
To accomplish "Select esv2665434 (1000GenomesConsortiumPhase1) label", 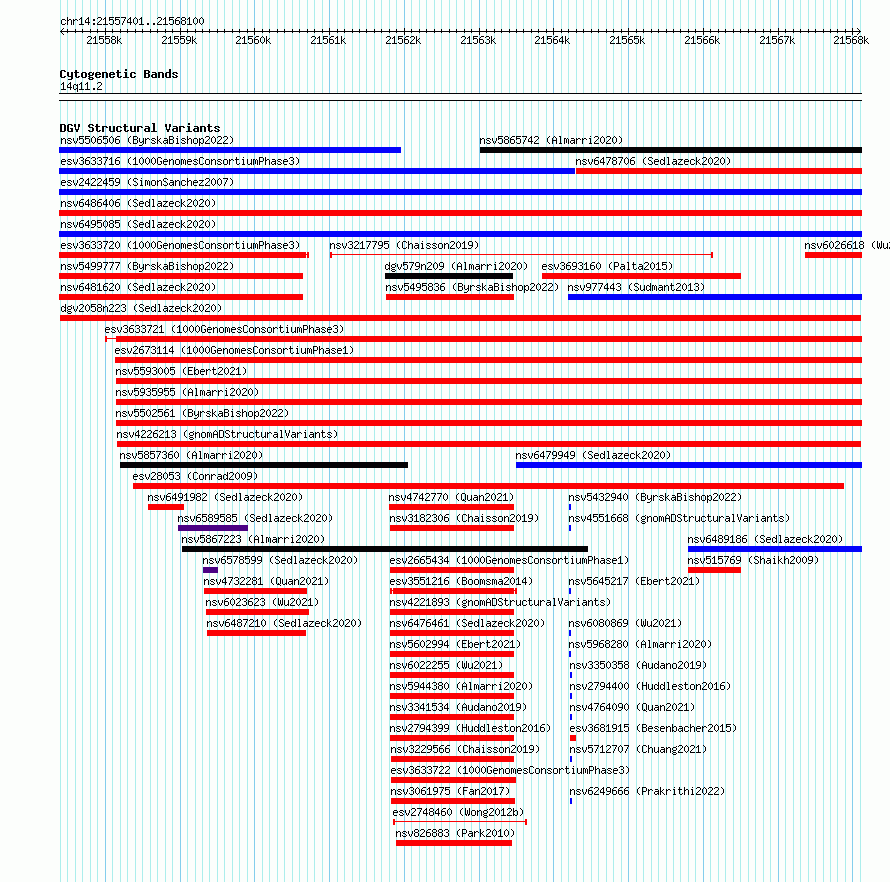I will pyautogui.click(x=509, y=560).
